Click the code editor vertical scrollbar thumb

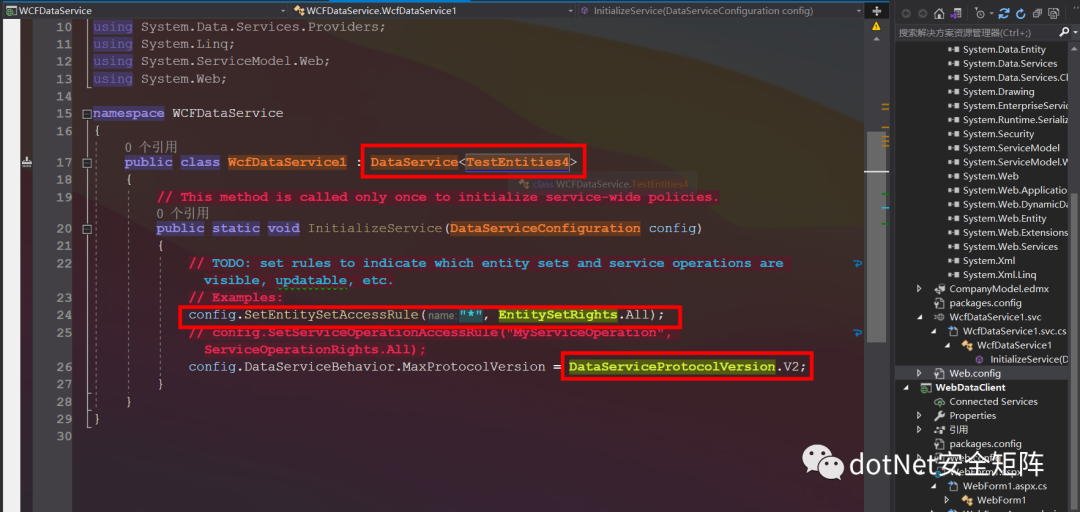tap(876, 235)
